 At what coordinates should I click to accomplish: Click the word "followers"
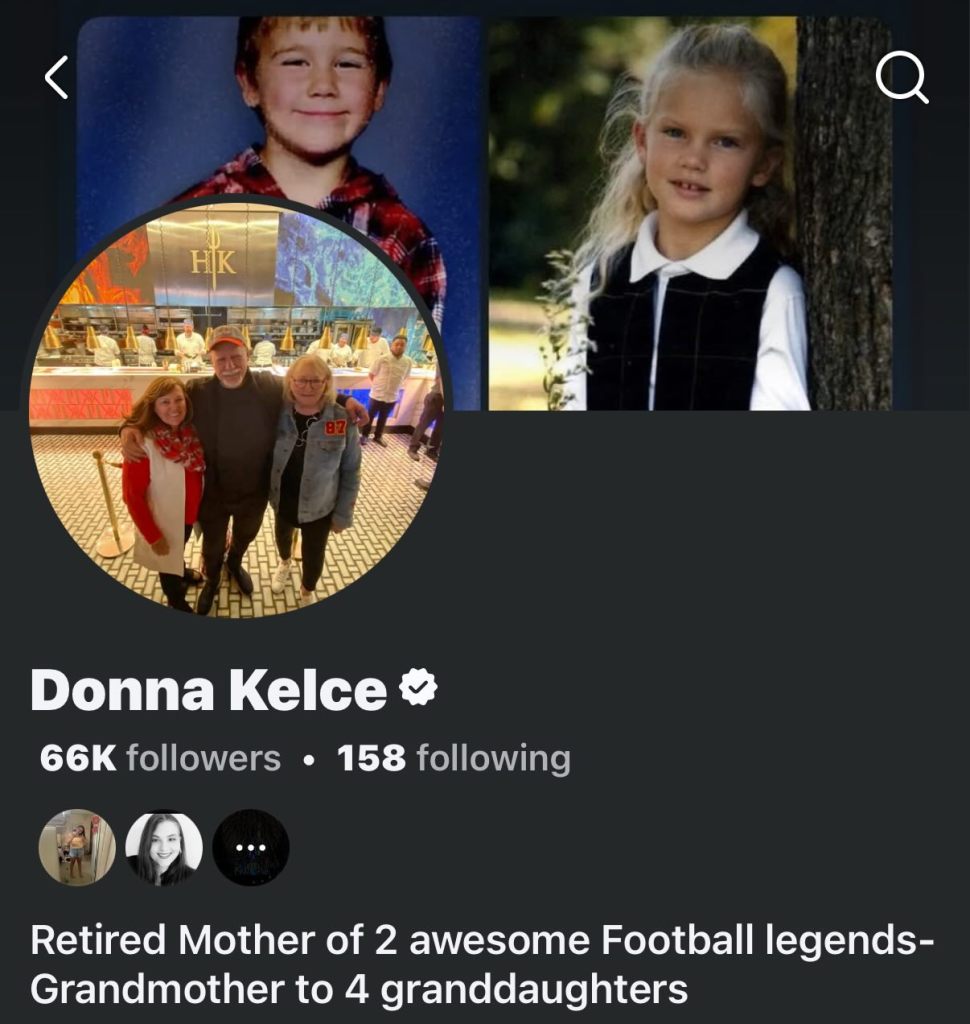(203, 758)
